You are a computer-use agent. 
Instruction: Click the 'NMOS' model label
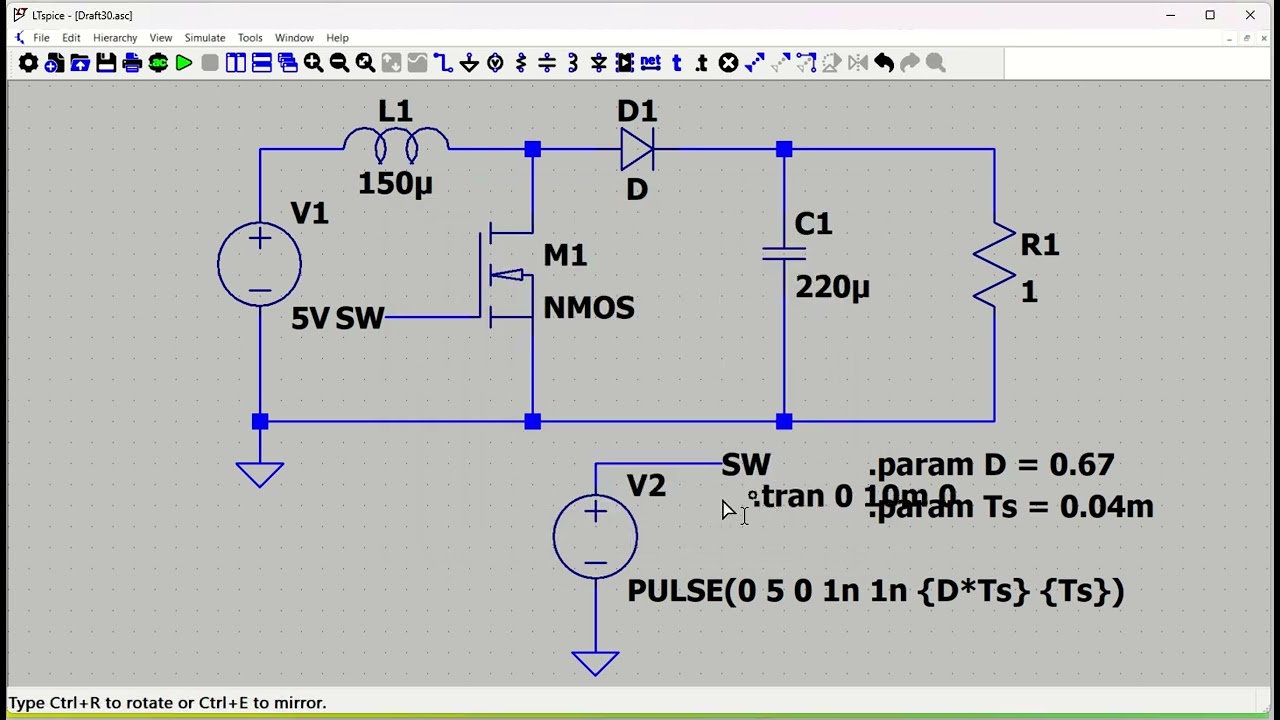pos(589,309)
